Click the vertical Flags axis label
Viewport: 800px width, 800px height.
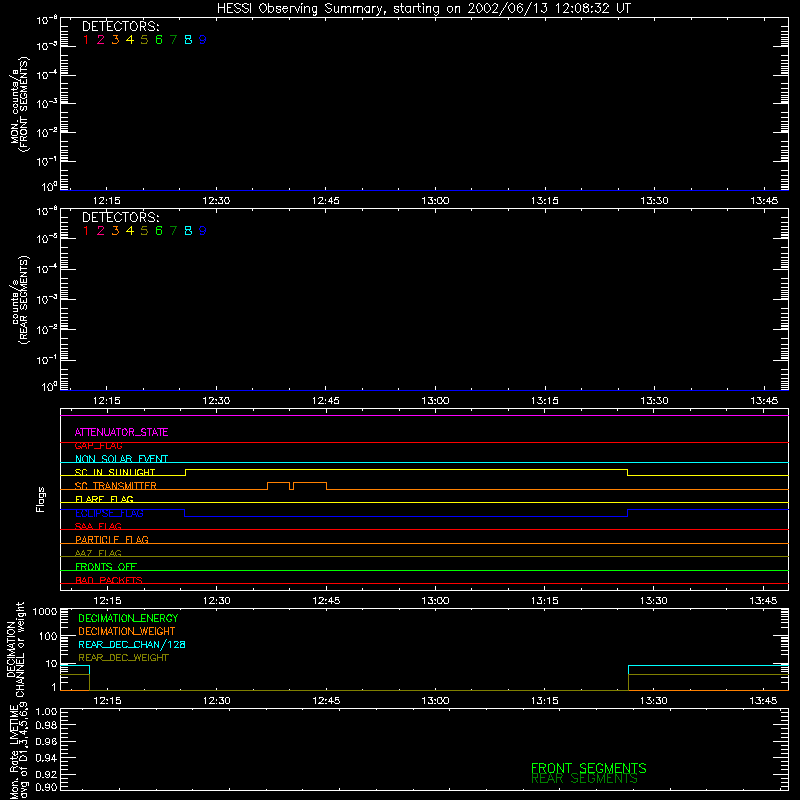click(x=41, y=499)
